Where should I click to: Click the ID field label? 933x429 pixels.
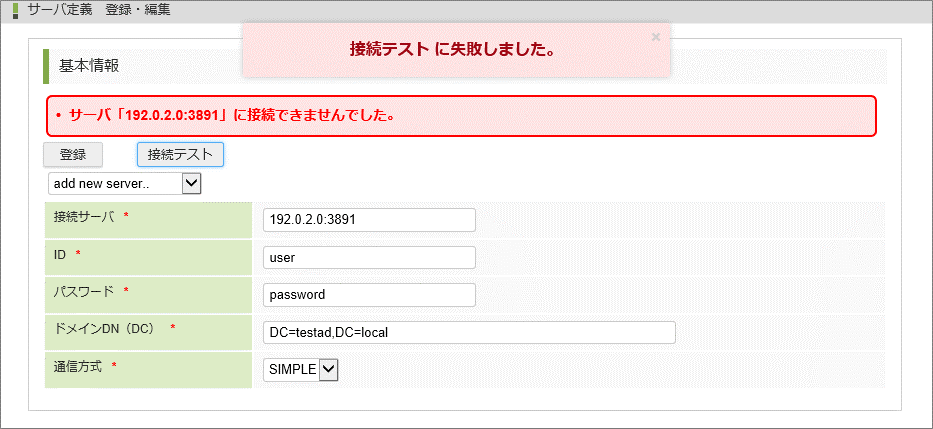(x=60, y=255)
